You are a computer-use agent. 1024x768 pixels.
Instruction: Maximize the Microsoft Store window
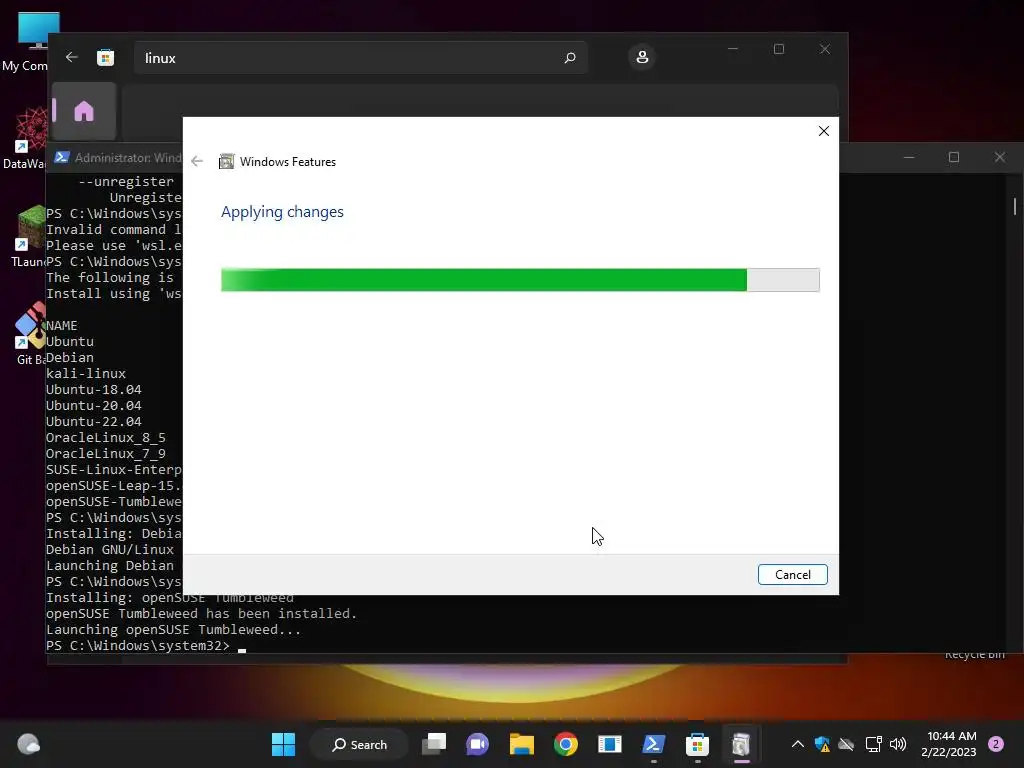pos(778,49)
